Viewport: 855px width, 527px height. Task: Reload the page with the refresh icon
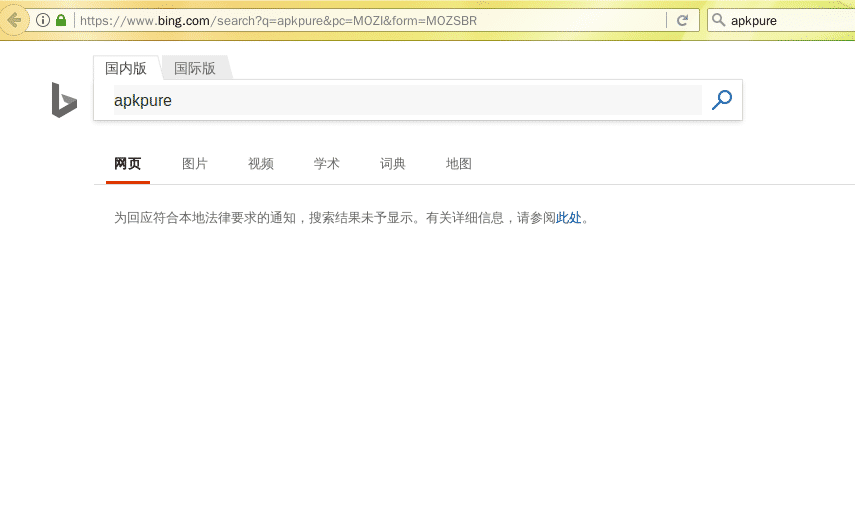tap(682, 21)
